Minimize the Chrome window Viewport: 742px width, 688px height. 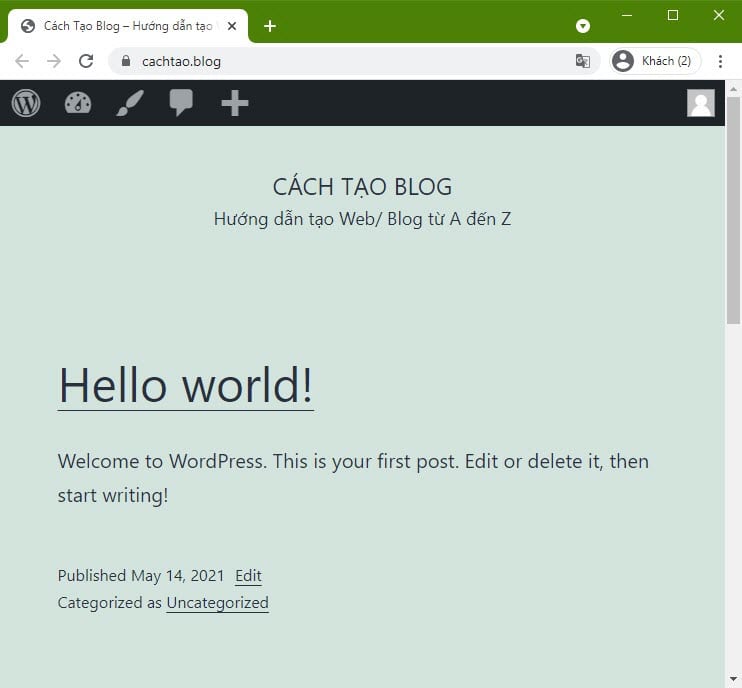pos(627,15)
